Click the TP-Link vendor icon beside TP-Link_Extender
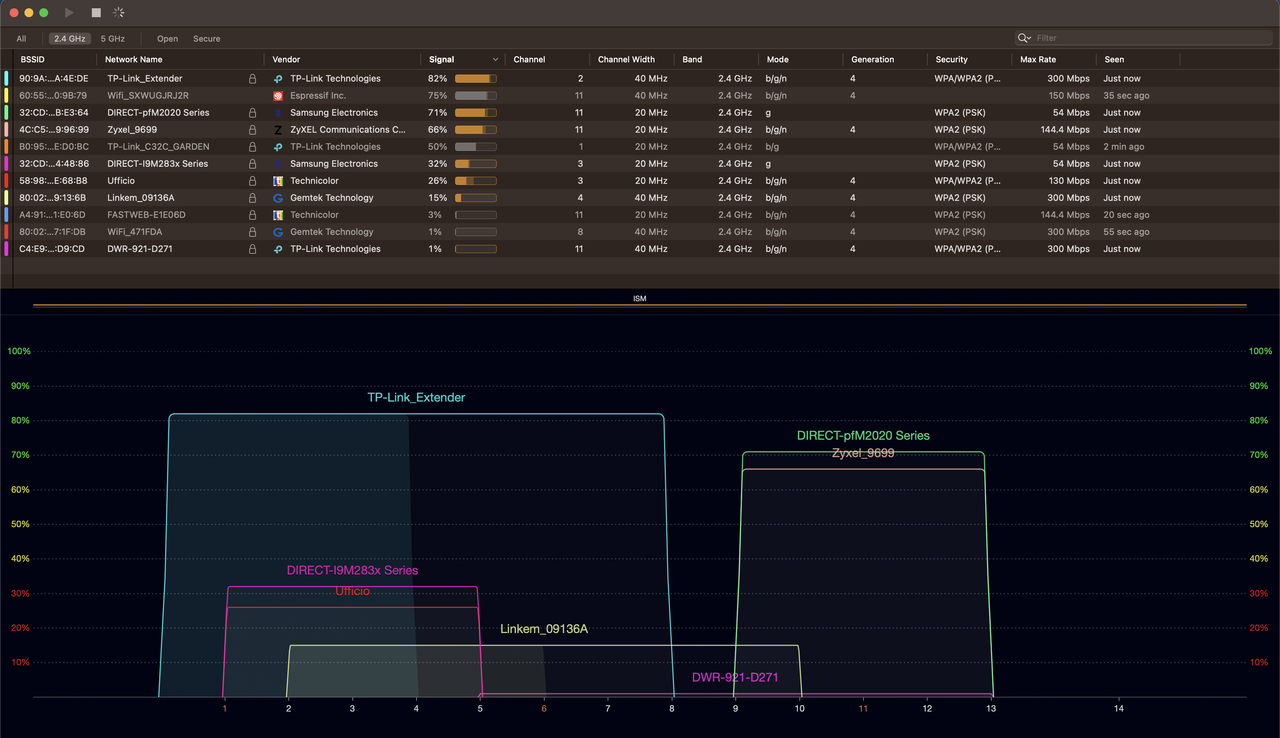Viewport: 1280px width, 738px height. point(277,78)
